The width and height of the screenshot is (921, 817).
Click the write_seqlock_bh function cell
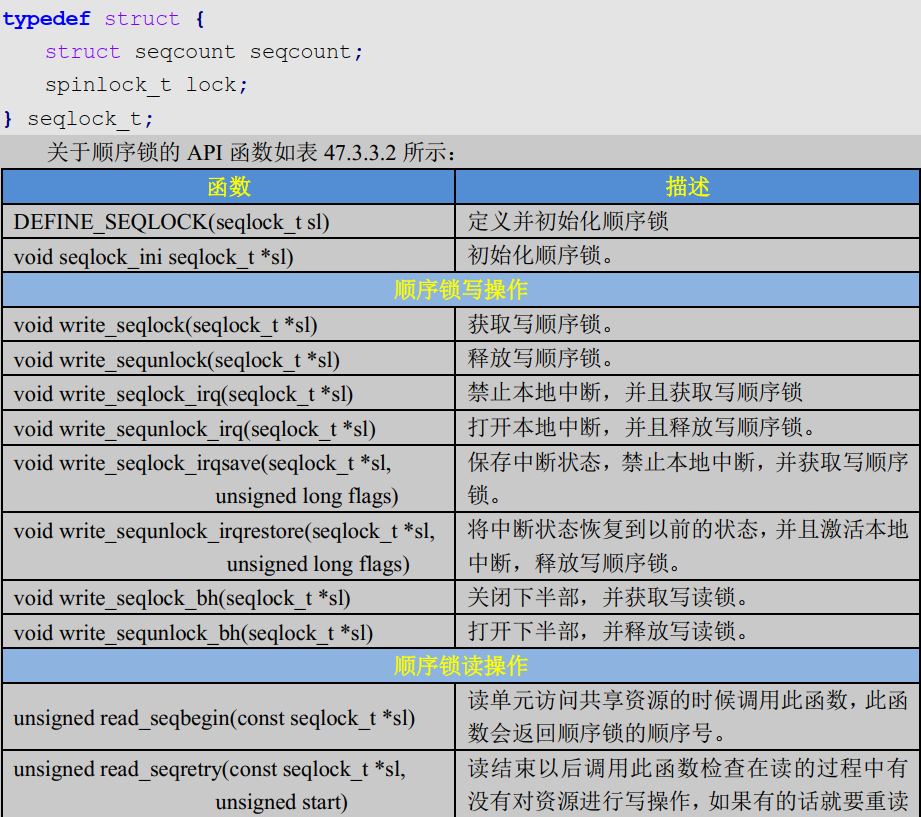coord(182,598)
